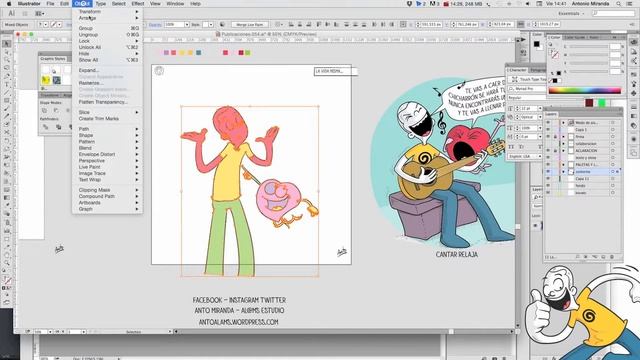Toggle lock on ACLARACION layer
Image resolution: width=640 pixels, height=360 pixels.
pos(556,151)
